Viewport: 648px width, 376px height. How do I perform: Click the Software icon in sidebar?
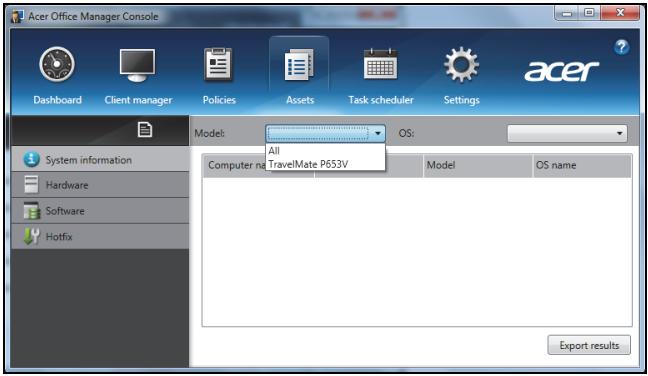31,211
